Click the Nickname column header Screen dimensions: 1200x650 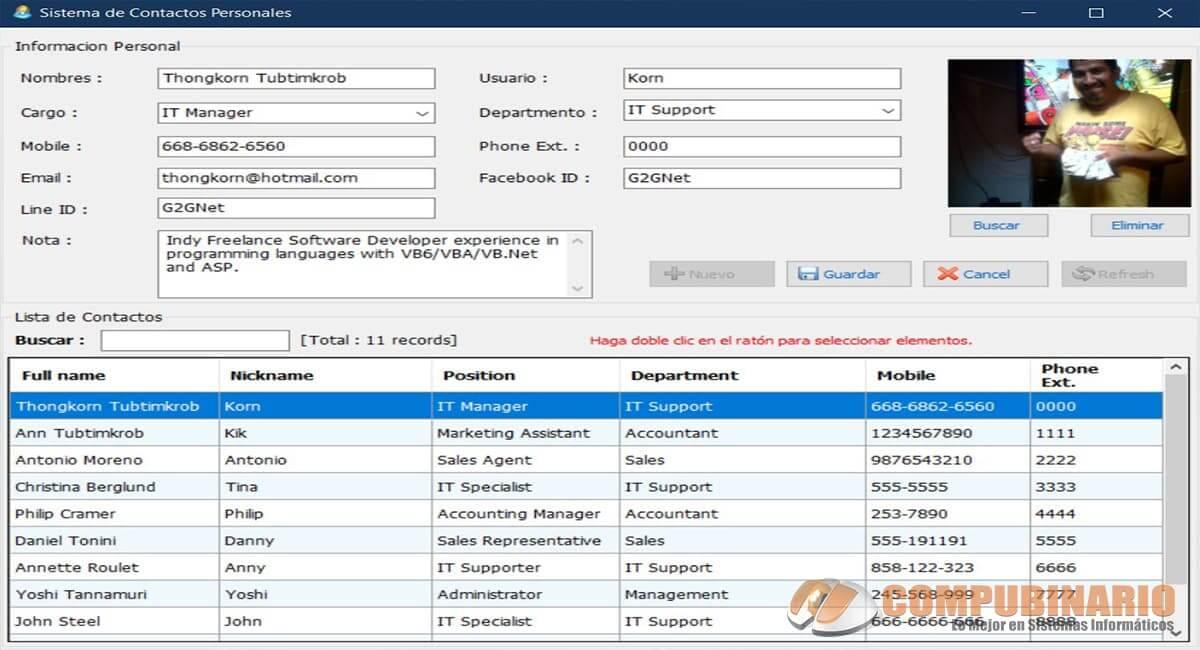click(x=325, y=376)
